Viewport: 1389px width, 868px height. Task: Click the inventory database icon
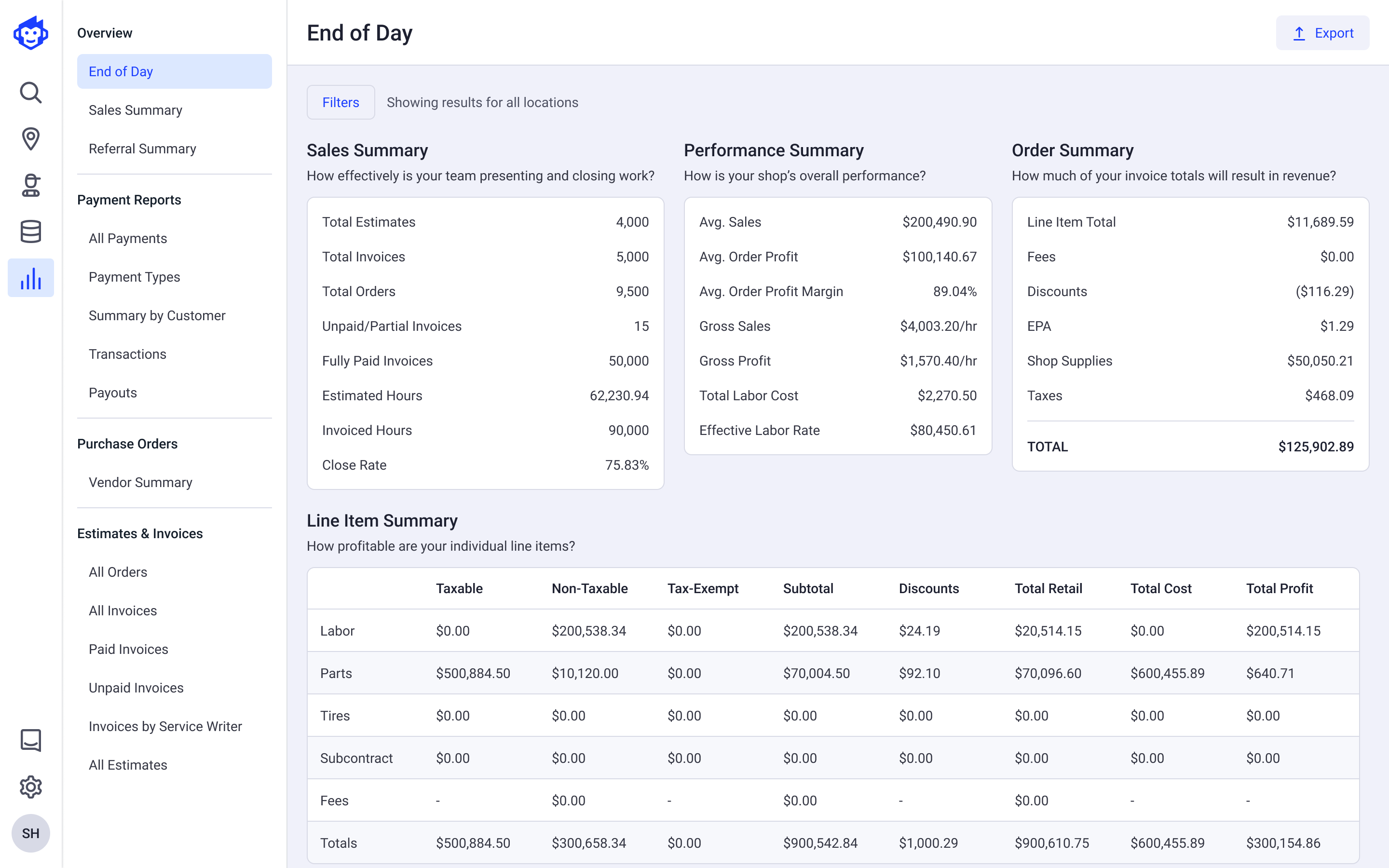coord(30,231)
